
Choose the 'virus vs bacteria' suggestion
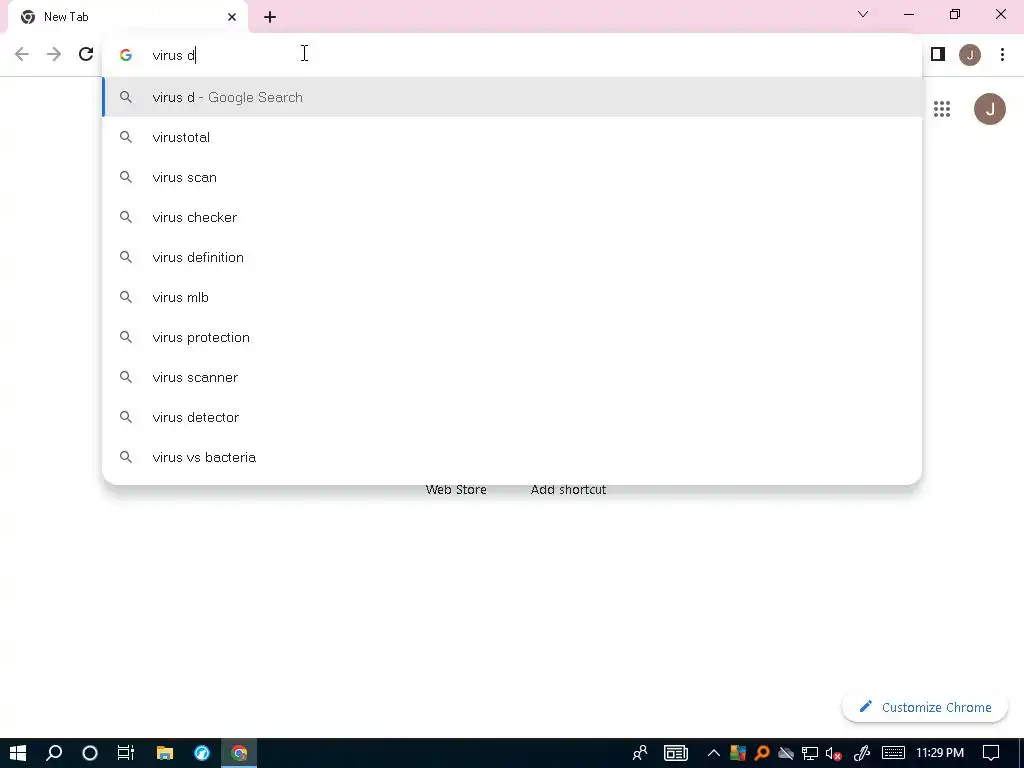point(512,457)
